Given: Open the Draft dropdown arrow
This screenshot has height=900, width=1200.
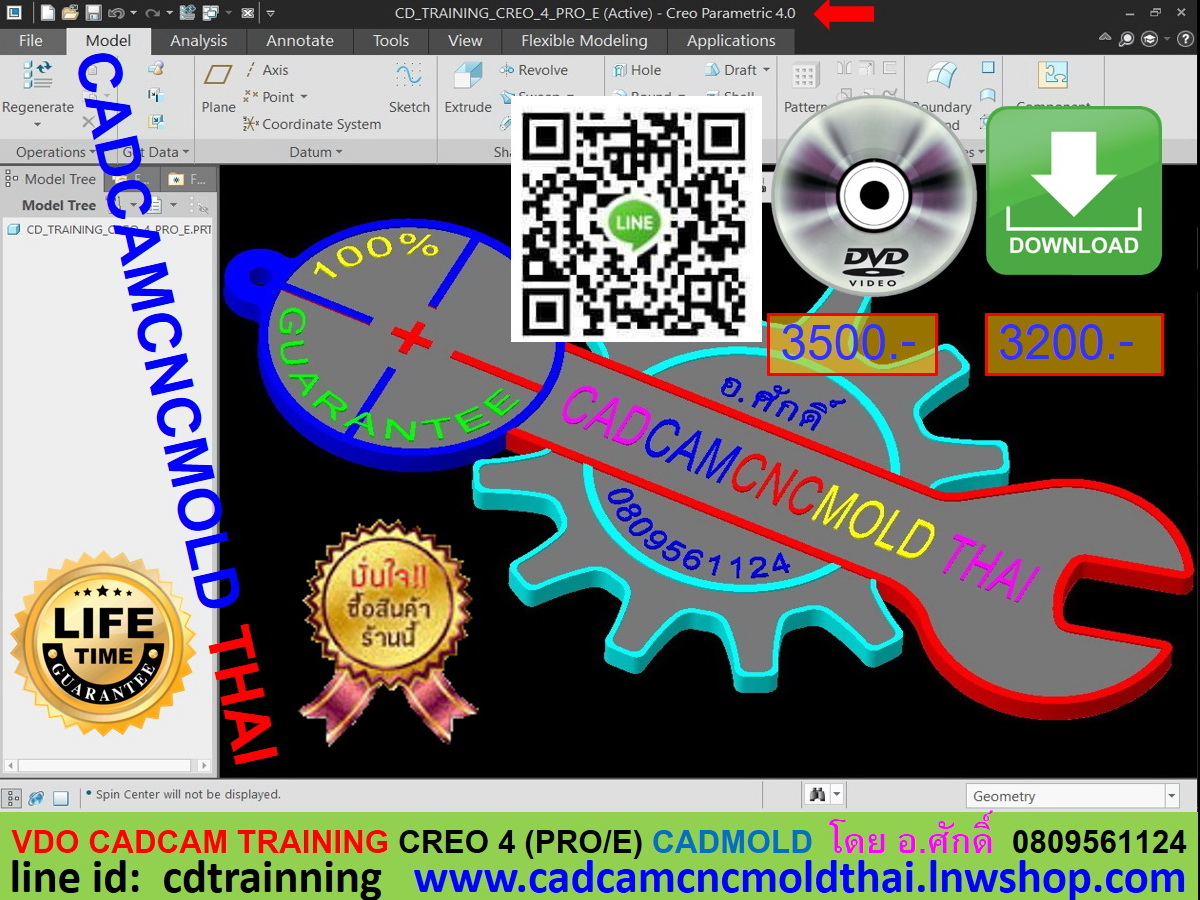Looking at the screenshot, I should click(x=767, y=70).
